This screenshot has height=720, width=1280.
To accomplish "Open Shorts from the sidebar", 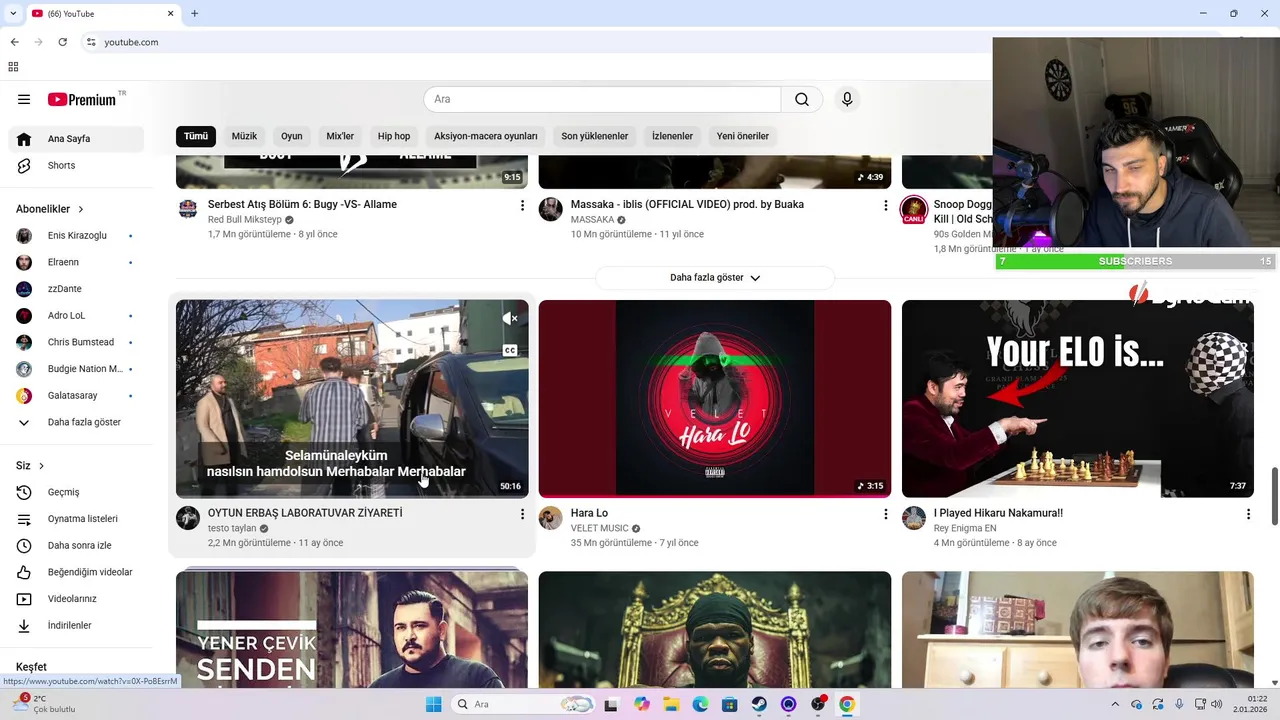I will click(x=76, y=165).
